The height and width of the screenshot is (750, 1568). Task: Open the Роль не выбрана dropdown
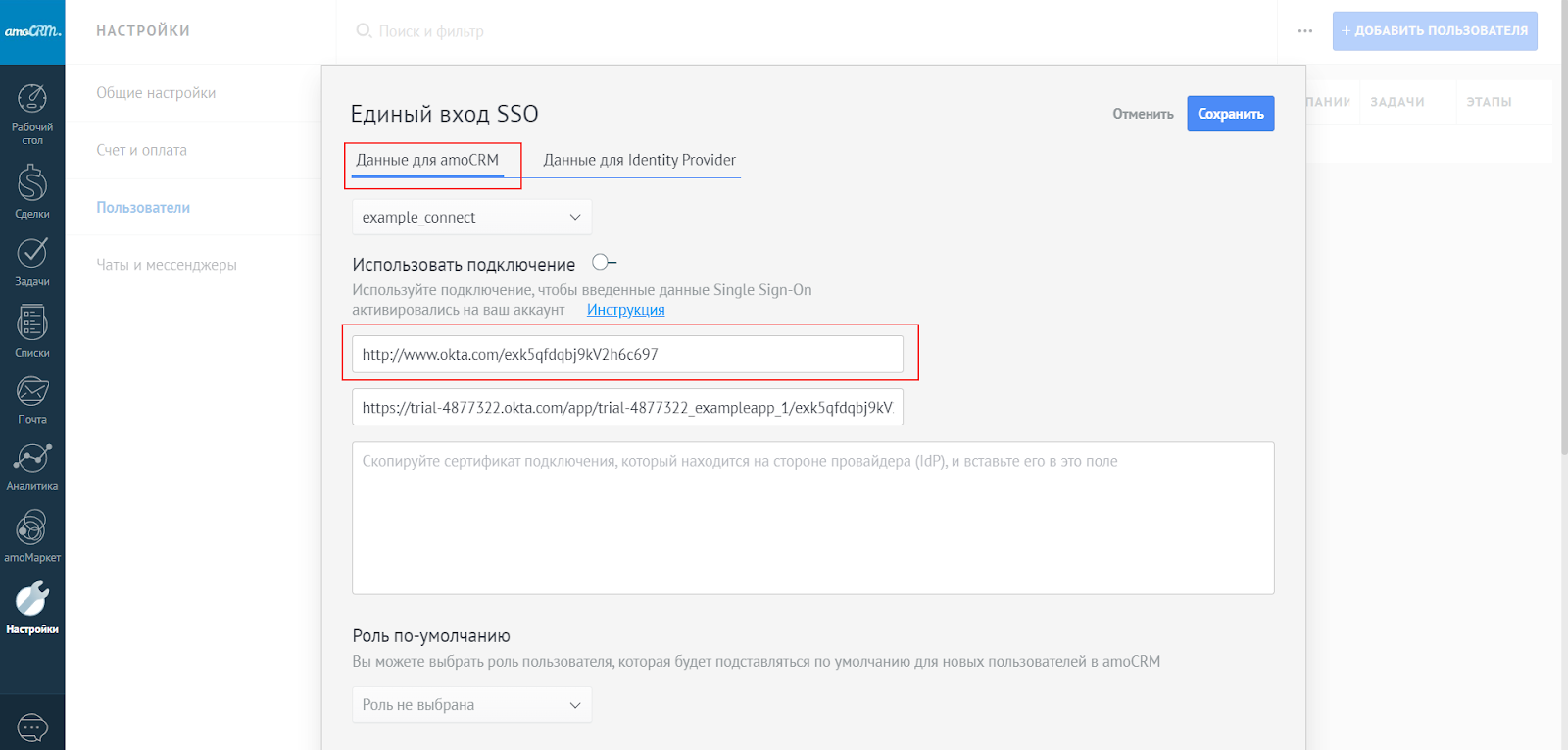click(471, 705)
